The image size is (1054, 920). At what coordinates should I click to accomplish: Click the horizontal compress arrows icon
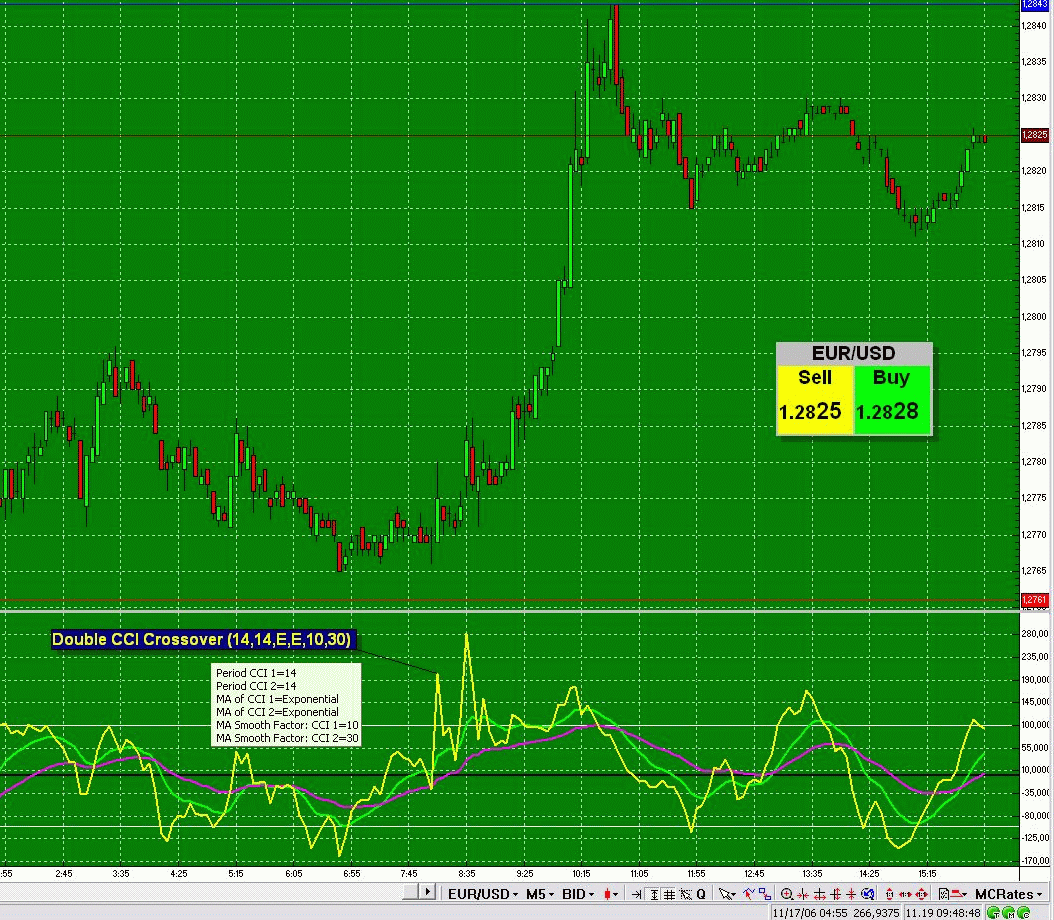tap(803, 894)
